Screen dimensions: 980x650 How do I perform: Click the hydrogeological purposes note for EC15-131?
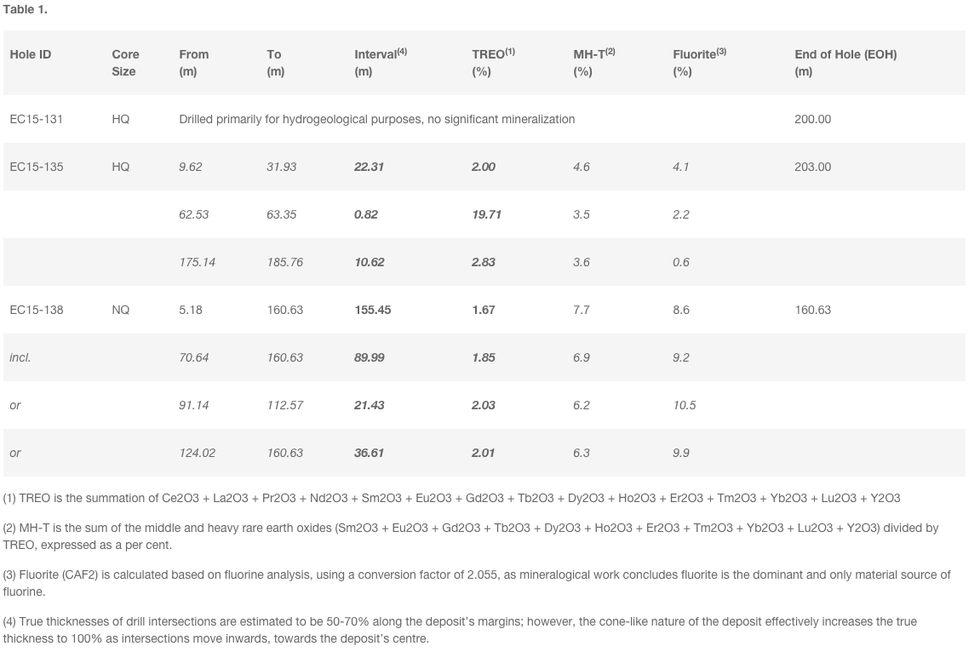tap(376, 119)
